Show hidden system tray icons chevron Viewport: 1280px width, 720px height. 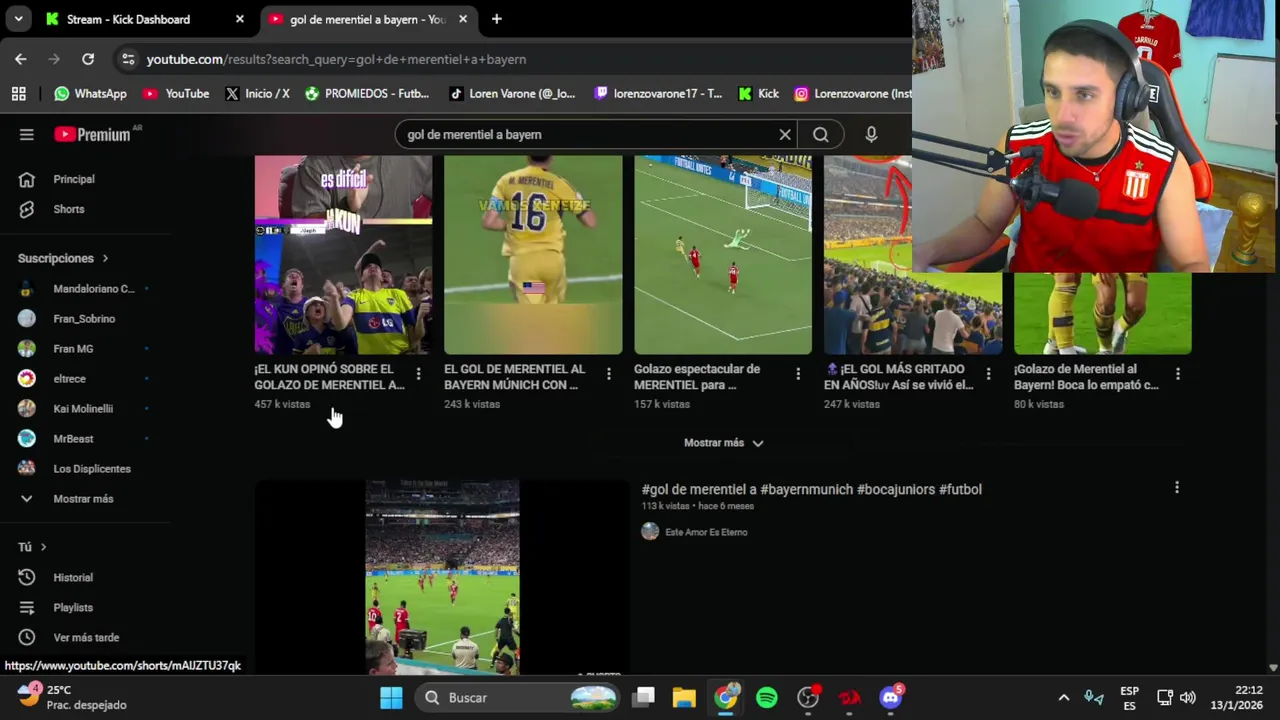[x=1064, y=697]
